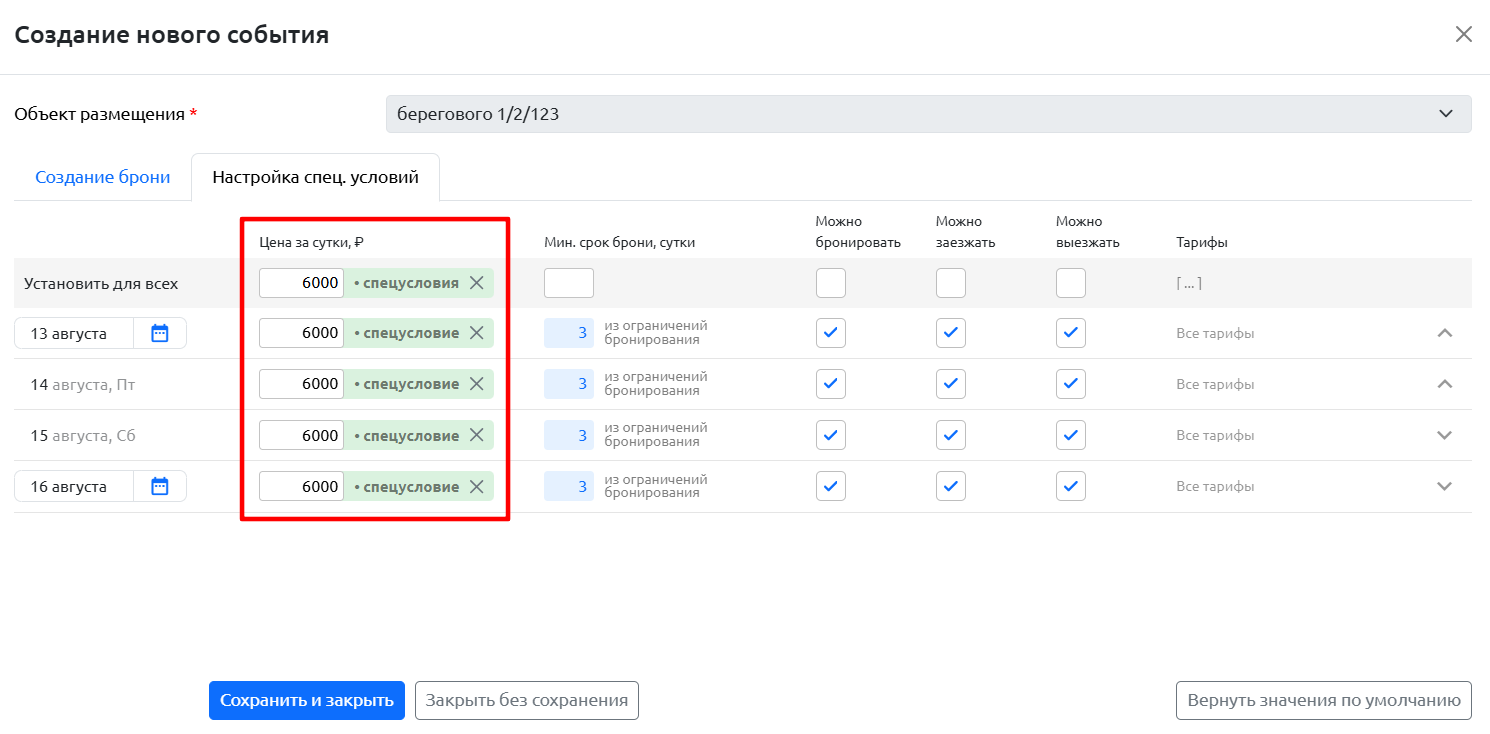Uncheck Можно заезжать for 16 августа
The width and height of the screenshot is (1490, 734).
point(951,486)
